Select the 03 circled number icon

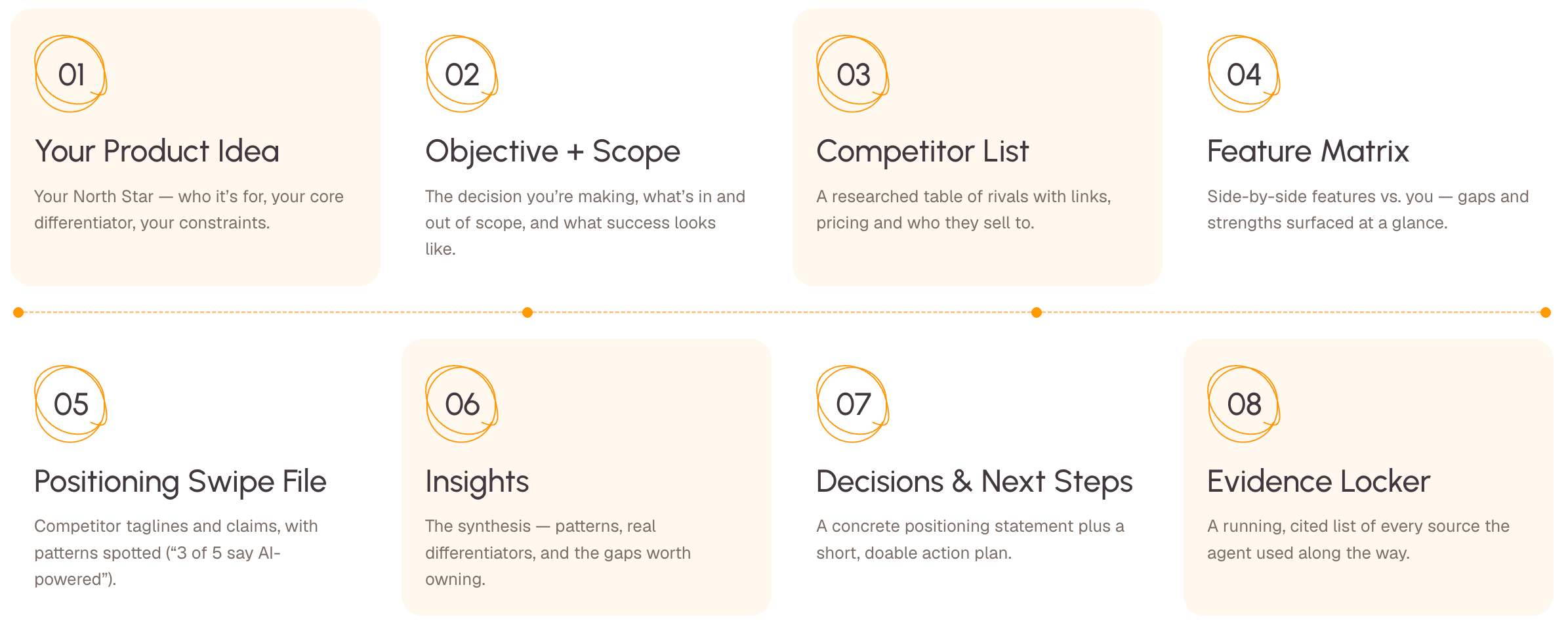coord(853,74)
